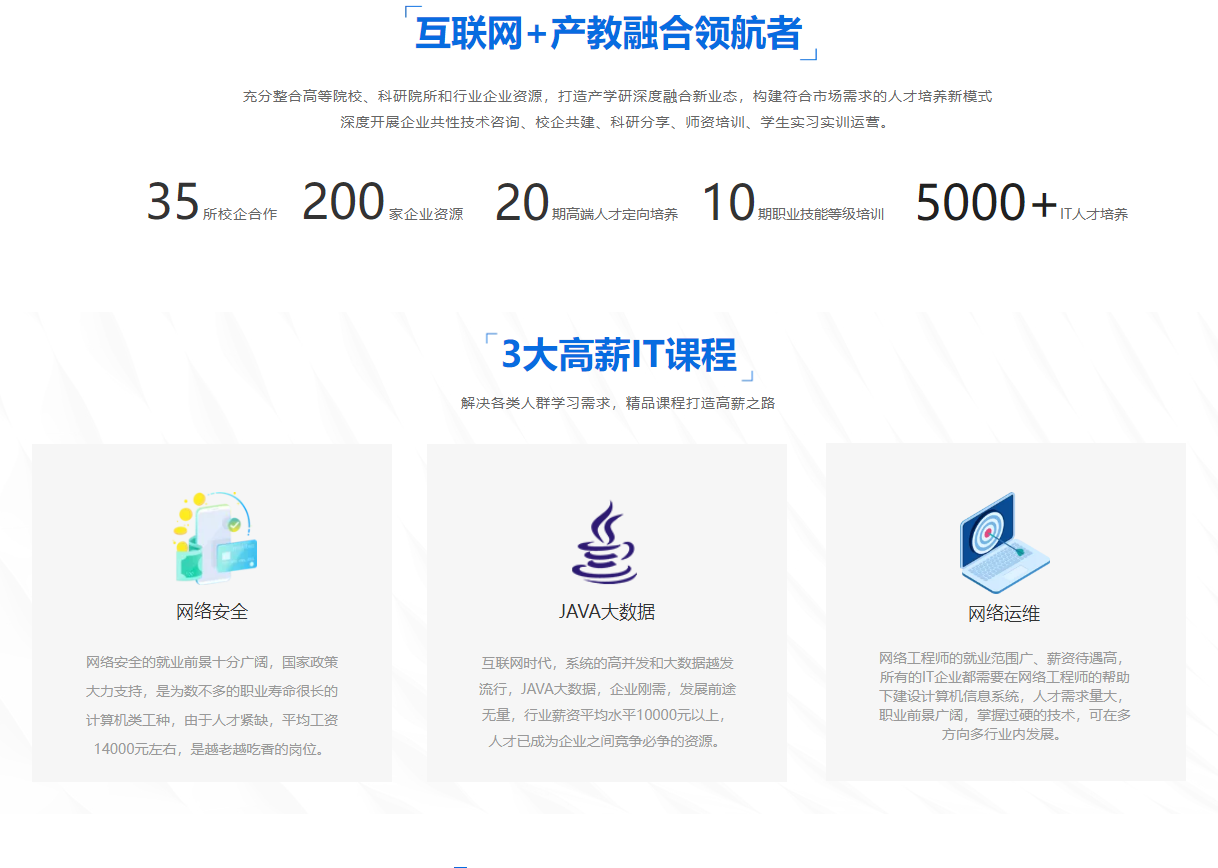The image size is (1218, 868).
Task: Open the 网络运维 course title
Action: pos(1004,613)
